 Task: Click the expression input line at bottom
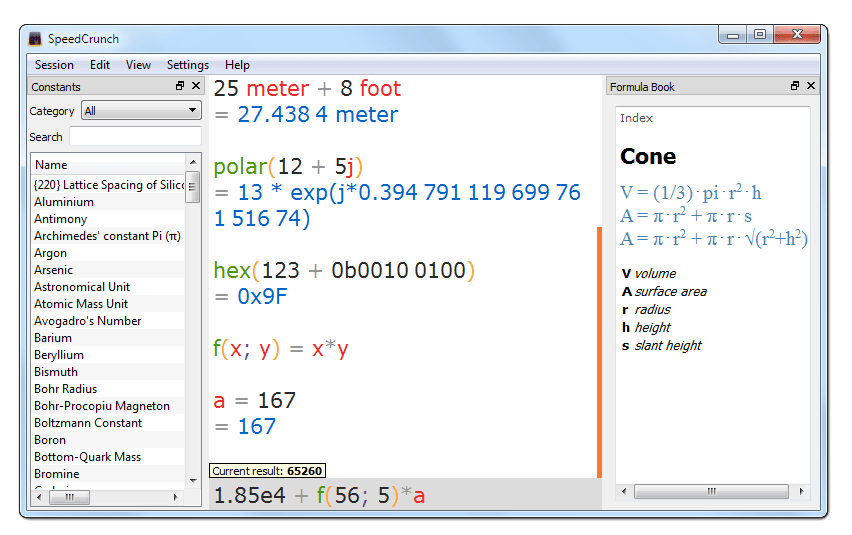pyautogui.click(x=405, y=495)
